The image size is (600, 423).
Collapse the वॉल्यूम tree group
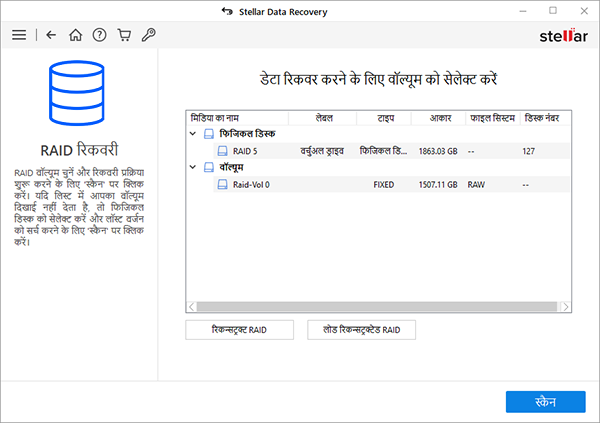[193, 167]
